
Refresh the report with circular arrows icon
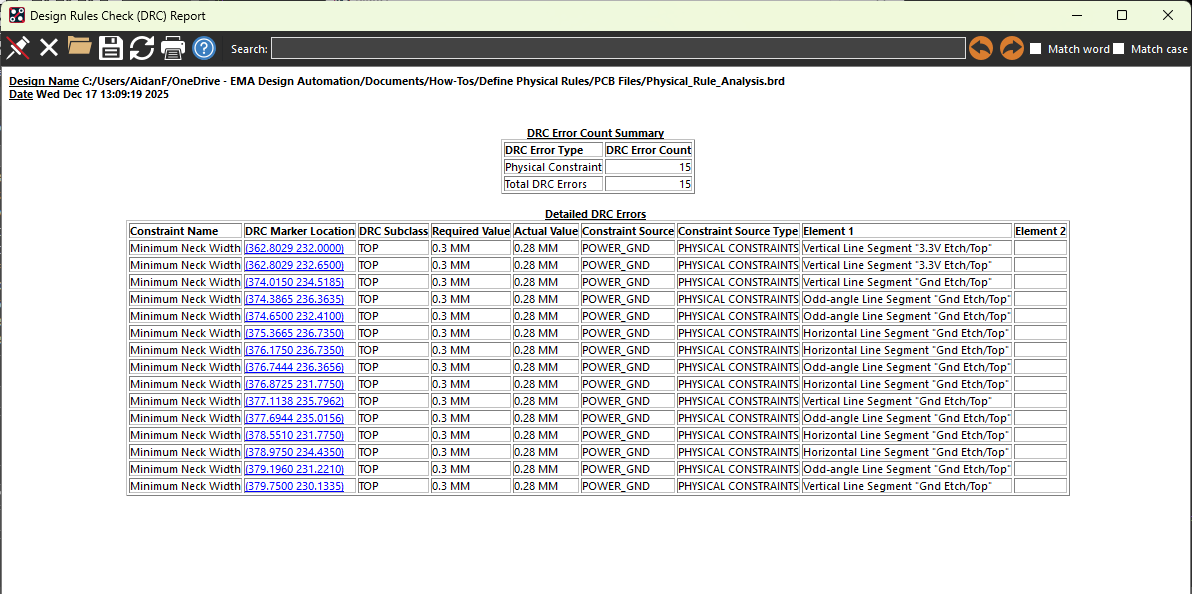(x=141, y=48)
